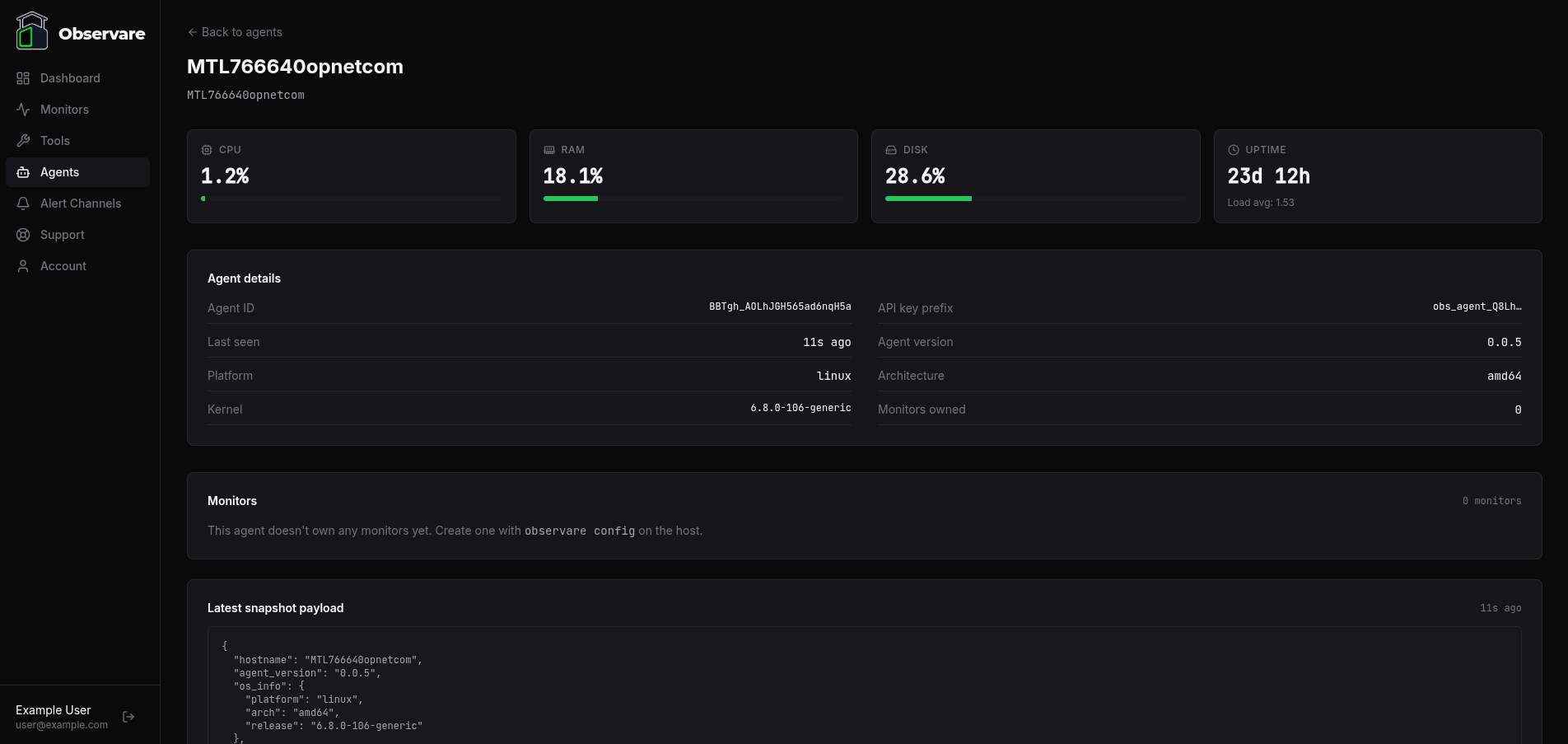Click the truncated API key prefix value
Image resolution: width=1568 pixels, height=744 pixels.
1478,306
